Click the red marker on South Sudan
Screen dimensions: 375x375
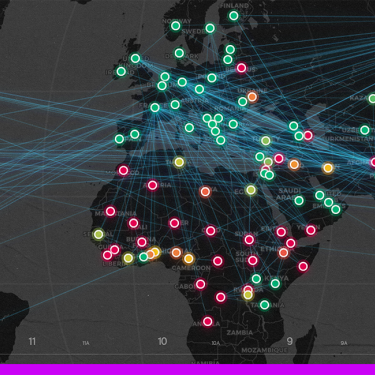pyautogui.click(x=253, y=260)
